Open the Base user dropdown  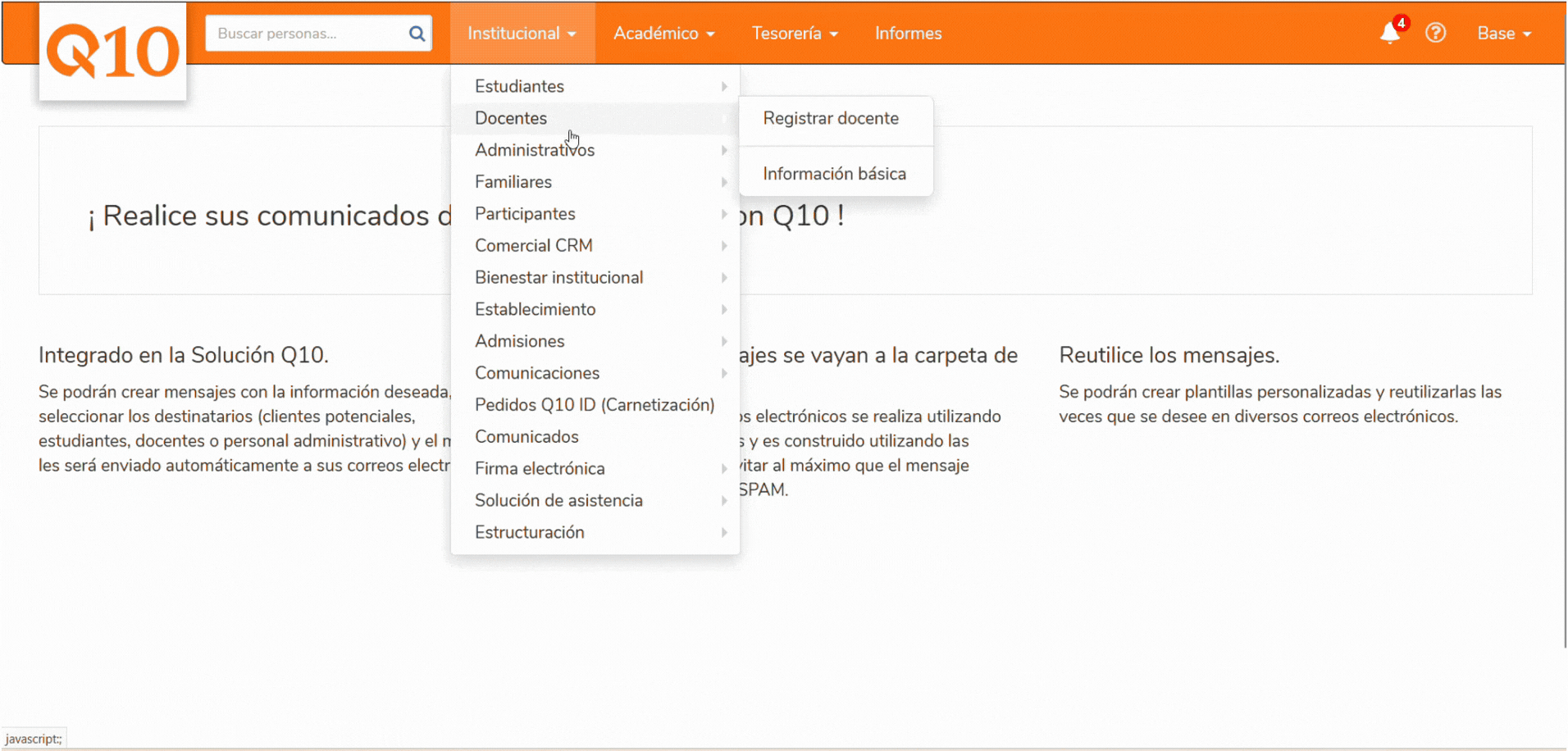click(x=1504, y=33)
